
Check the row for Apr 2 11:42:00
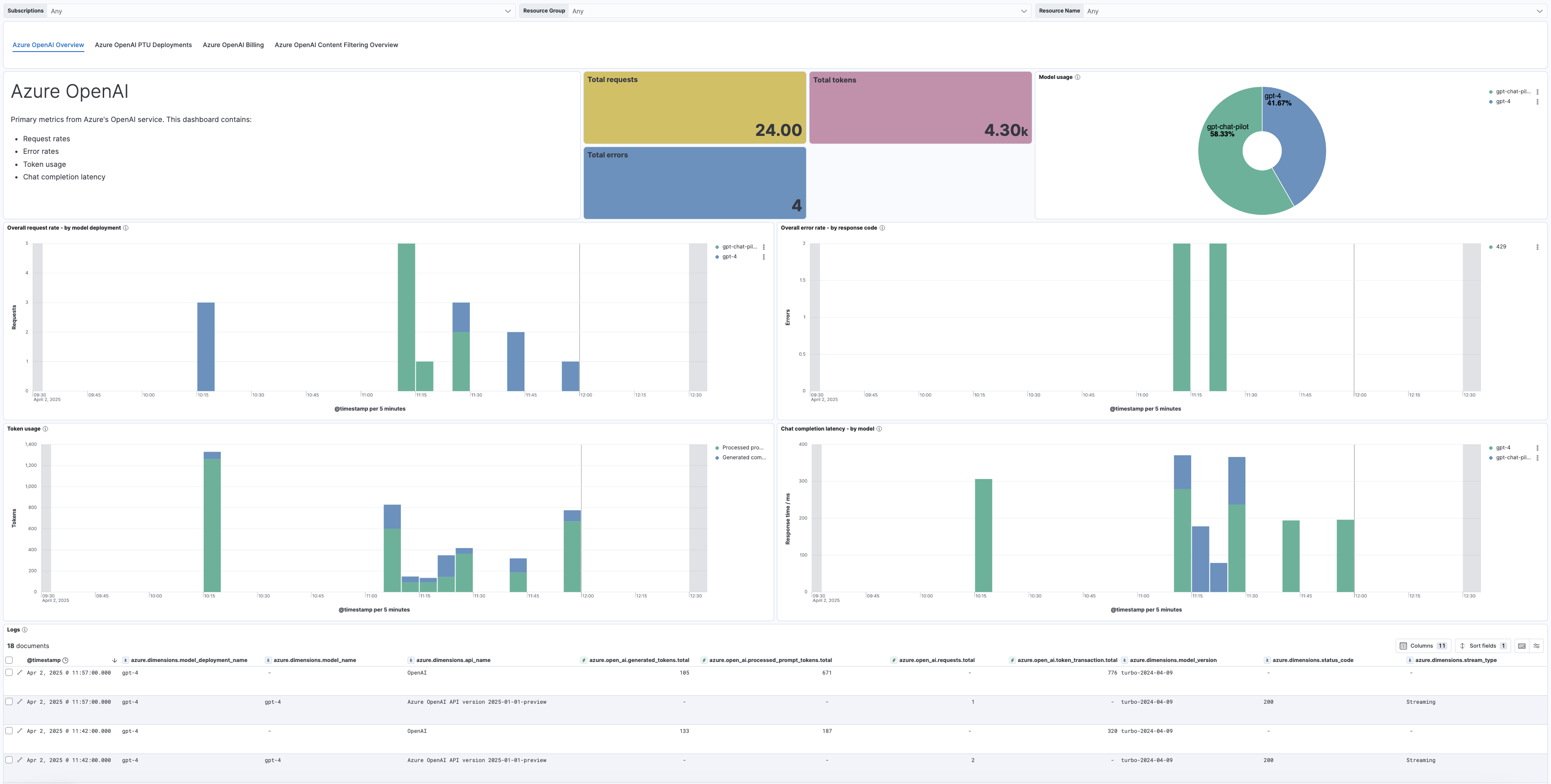tap(9, 731)
